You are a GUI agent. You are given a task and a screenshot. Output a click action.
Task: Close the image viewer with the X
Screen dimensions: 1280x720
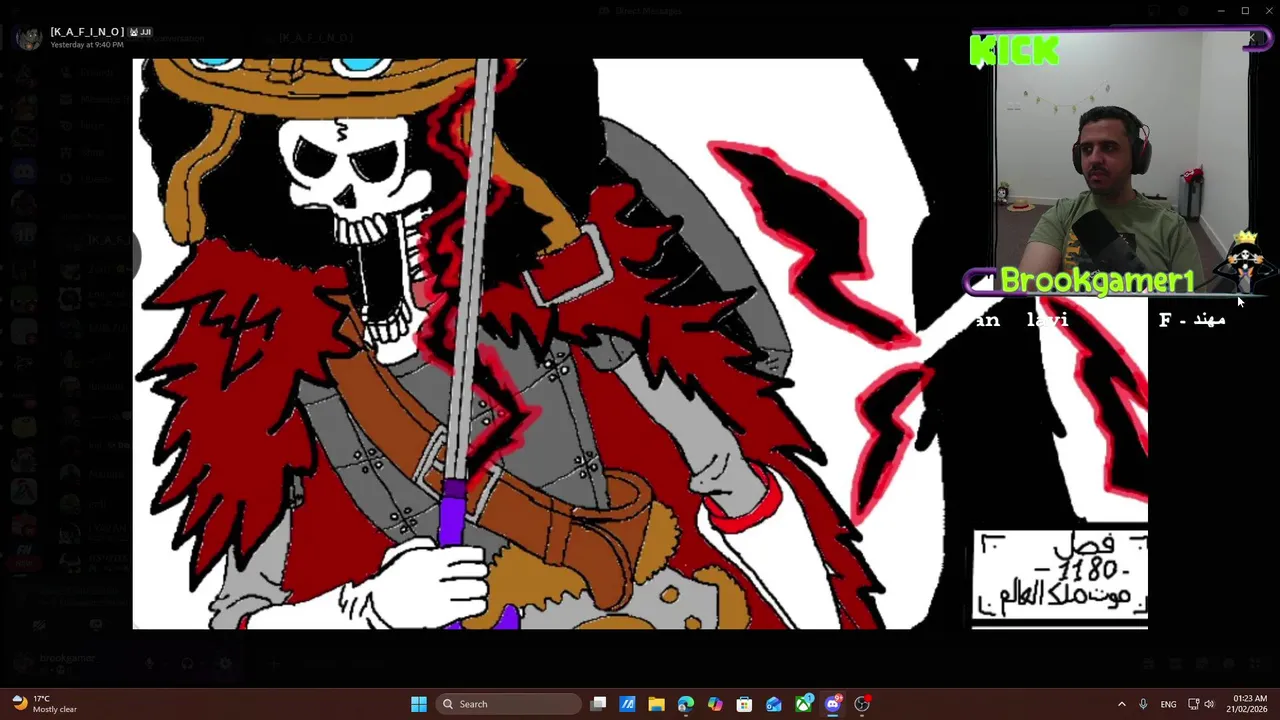pyautogui.click(x=1252, y=38)
